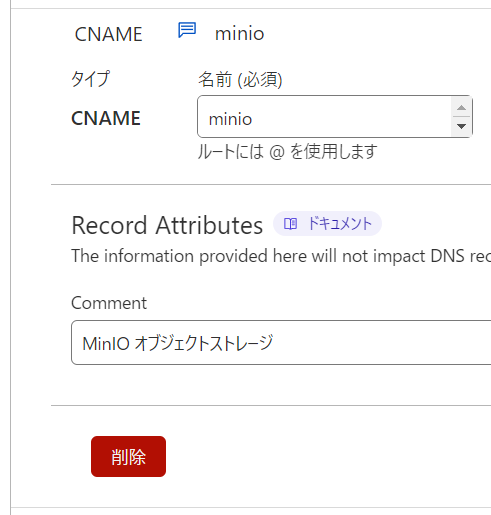Click the down arrow in the name field
This screenshot has height=515, width=491.
461,126
